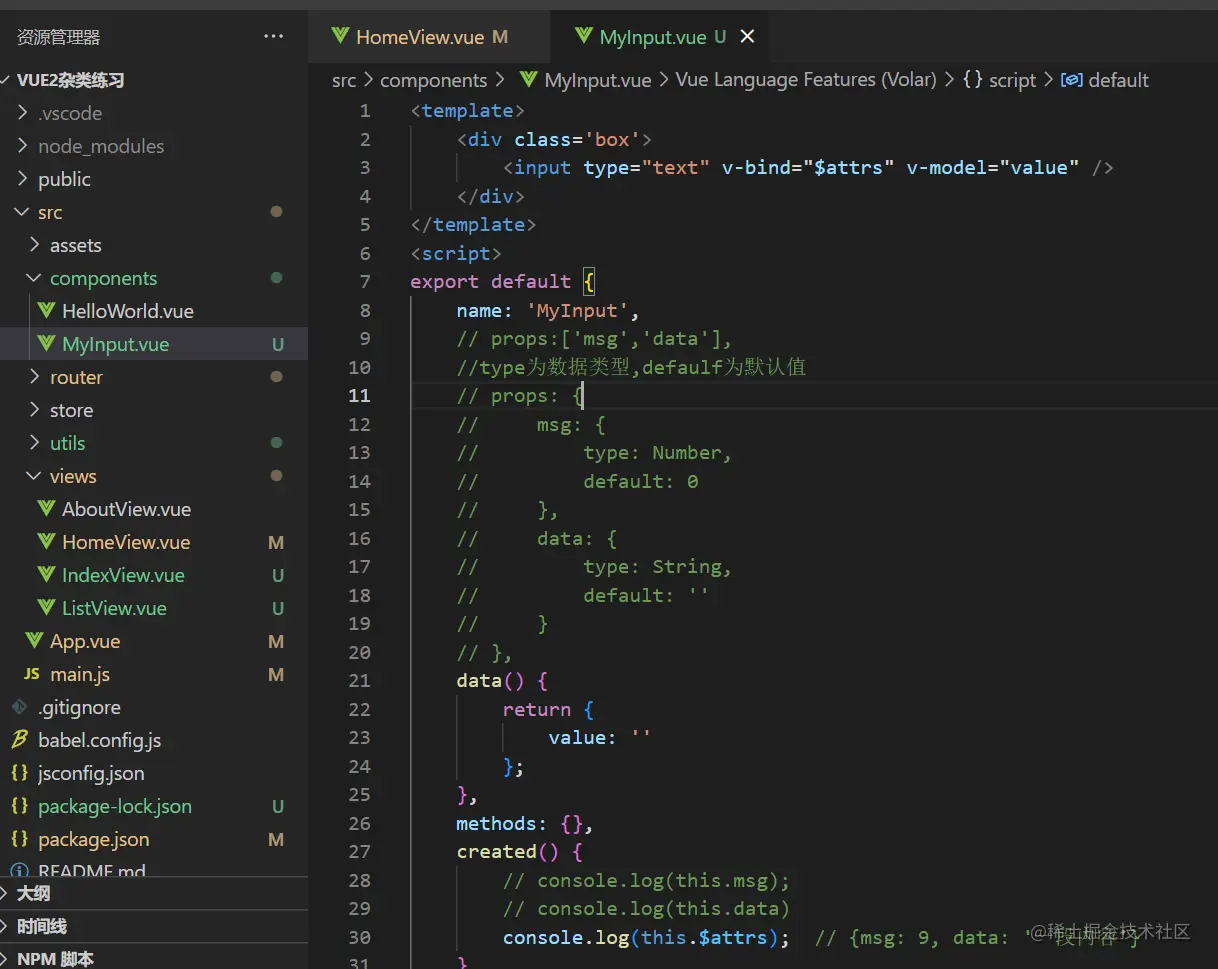Viewport: 1218px width, 969px height.
Task: Click the braces icon beside jsconfig.json
Action: pos(20,773)
